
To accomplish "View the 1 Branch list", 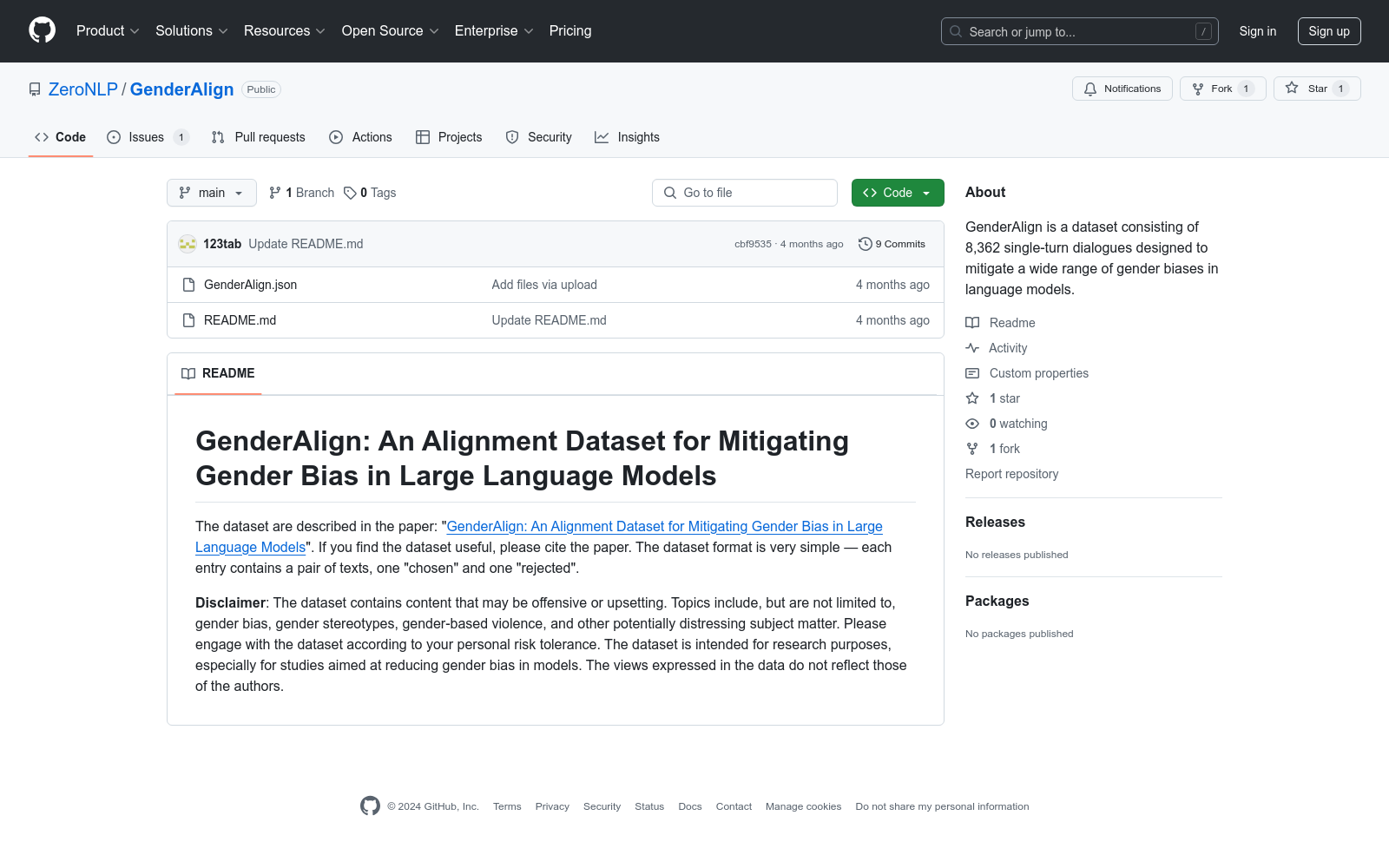I will [x=301, y=193].
